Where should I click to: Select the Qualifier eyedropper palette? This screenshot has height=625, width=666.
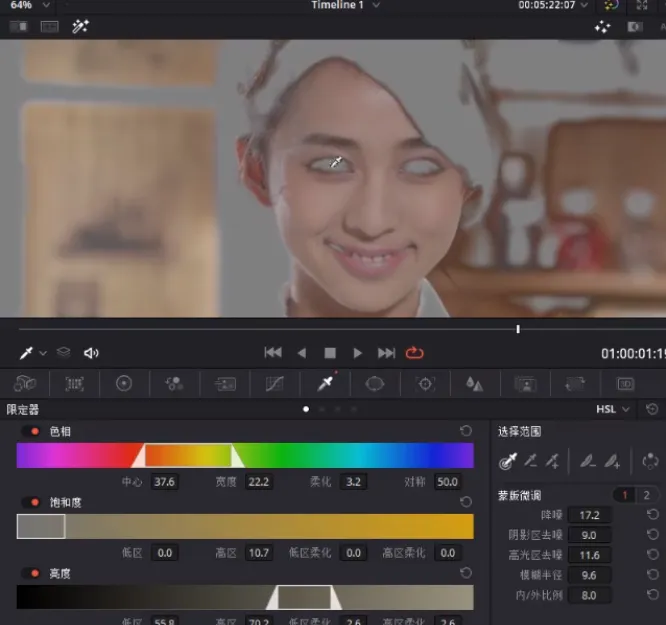point(325,384)
